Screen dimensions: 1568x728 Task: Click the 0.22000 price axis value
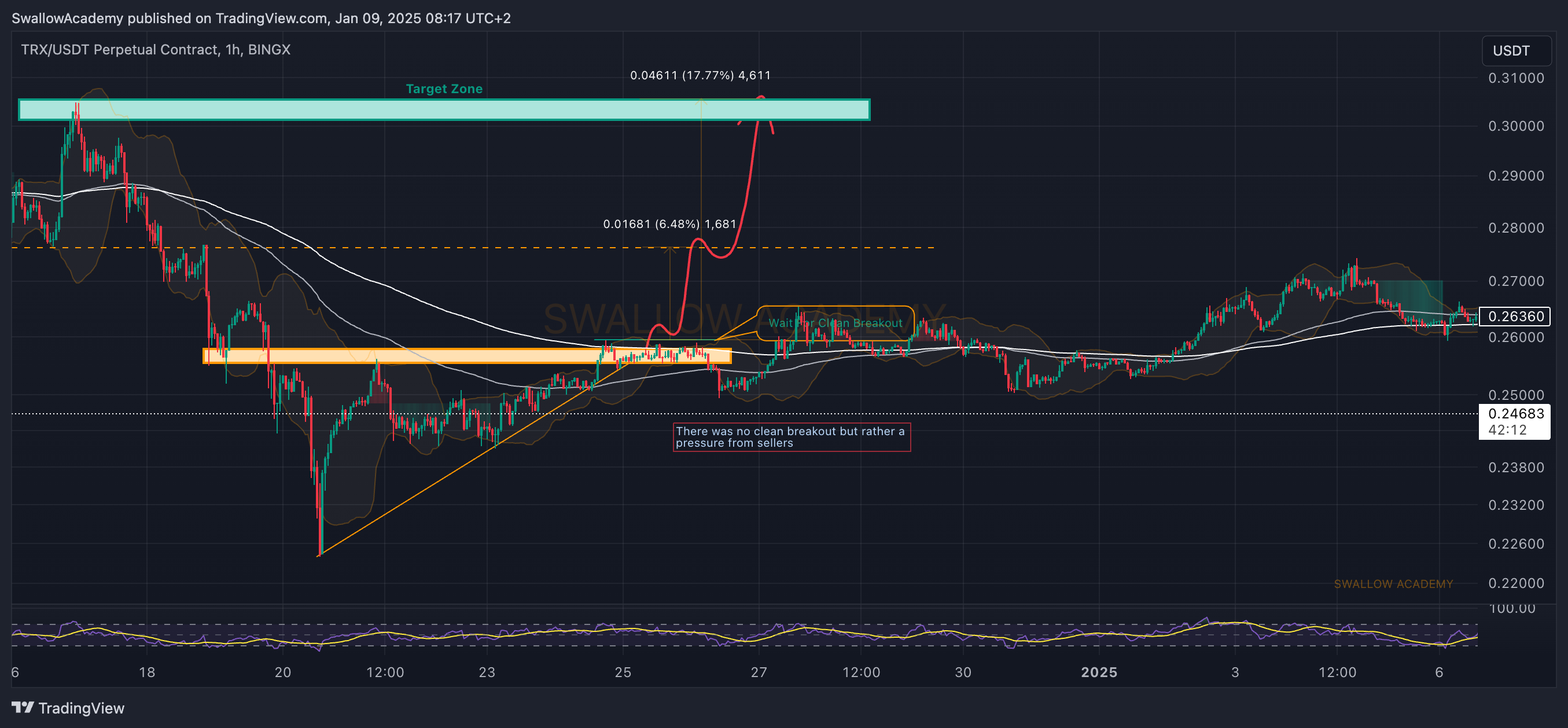1516,583
